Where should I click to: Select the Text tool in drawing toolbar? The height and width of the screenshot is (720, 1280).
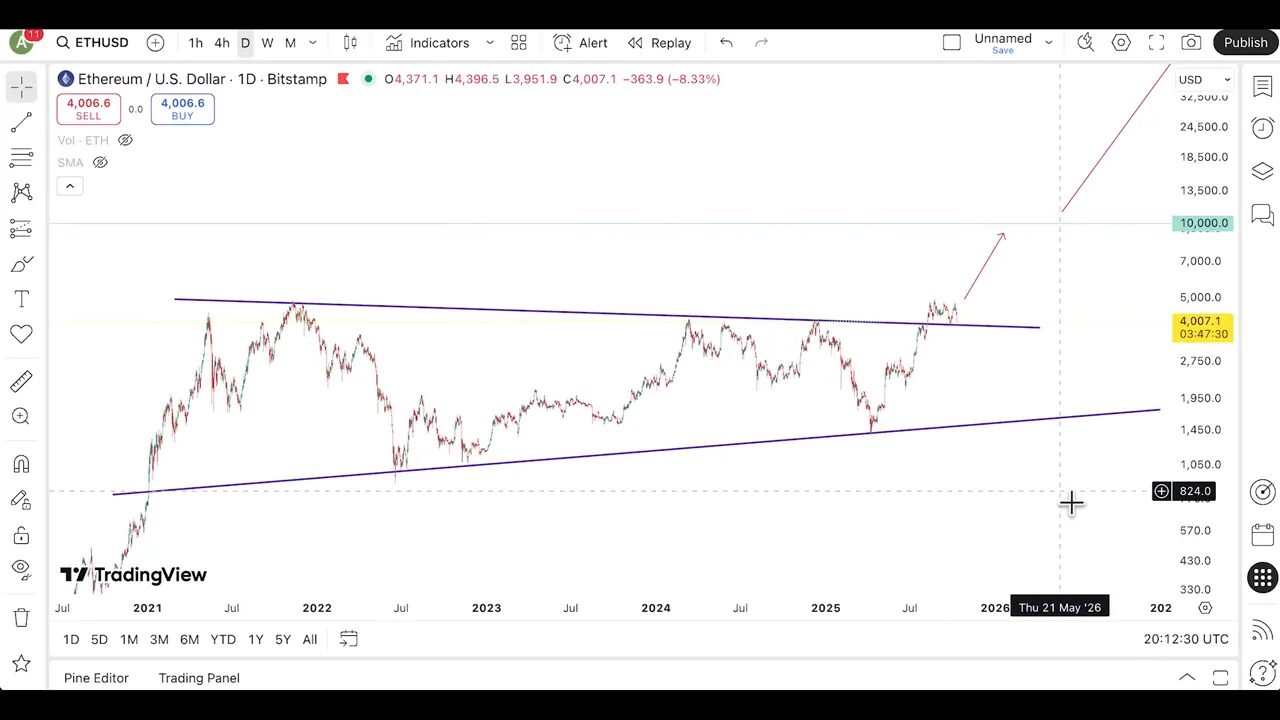(x=21, y=298)
